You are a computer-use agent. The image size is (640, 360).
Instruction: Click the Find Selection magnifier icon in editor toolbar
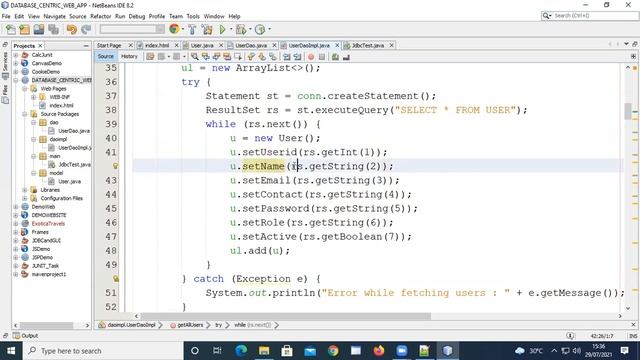pyautogui.click(x=195, y=57)
